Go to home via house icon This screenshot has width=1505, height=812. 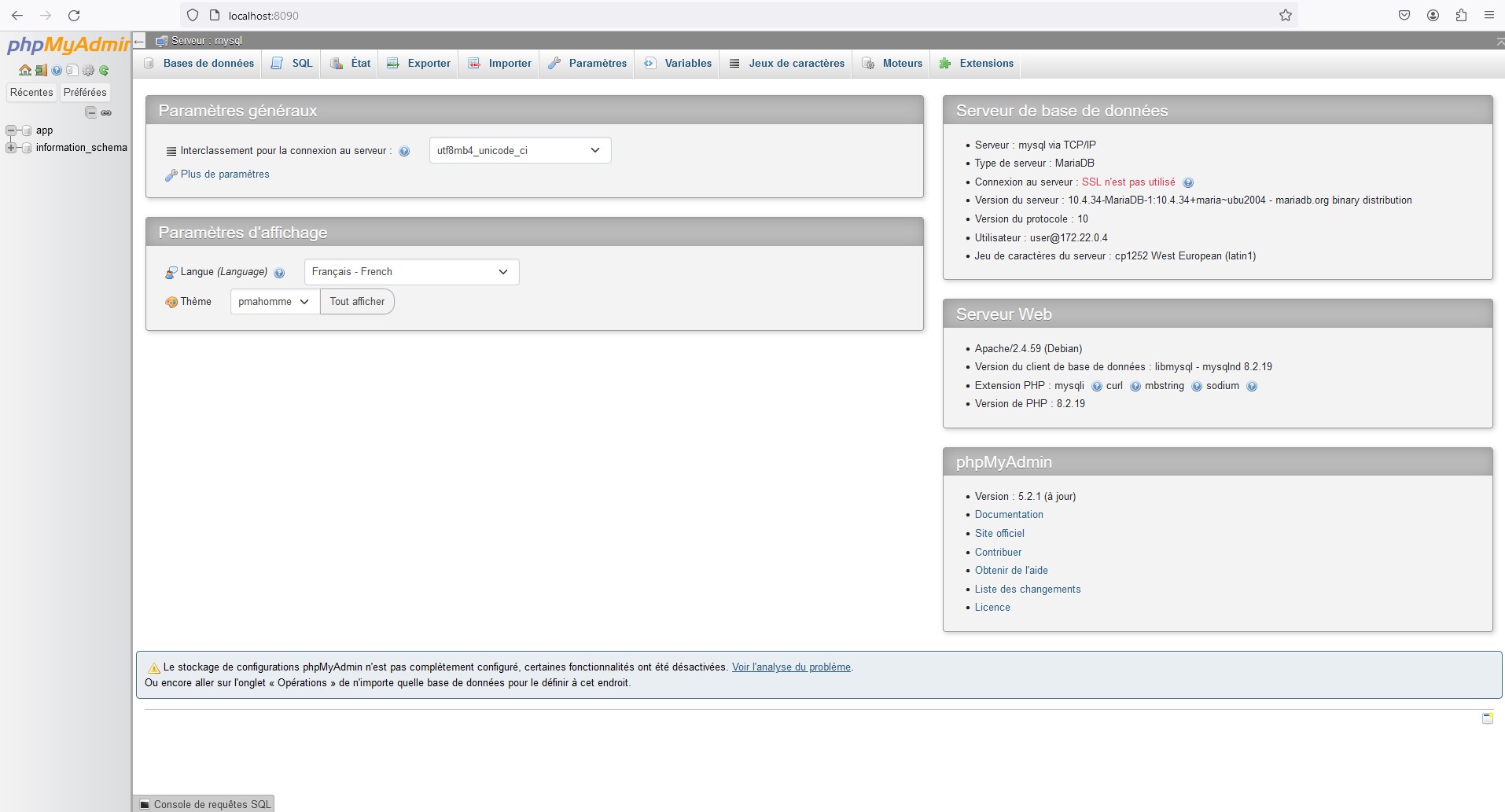pyautogui.click(x=25, y=70)
